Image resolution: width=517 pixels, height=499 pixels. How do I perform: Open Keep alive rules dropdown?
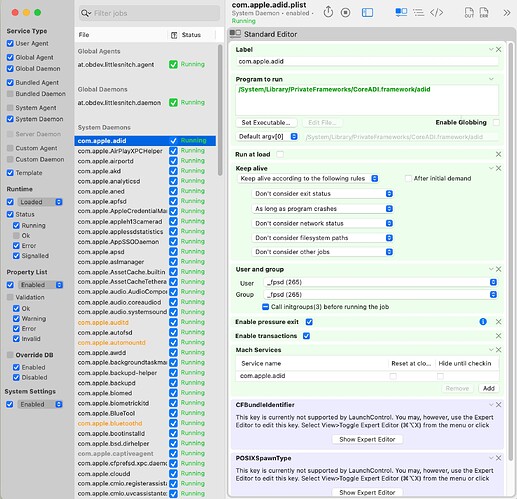click(x=308, y=178)
